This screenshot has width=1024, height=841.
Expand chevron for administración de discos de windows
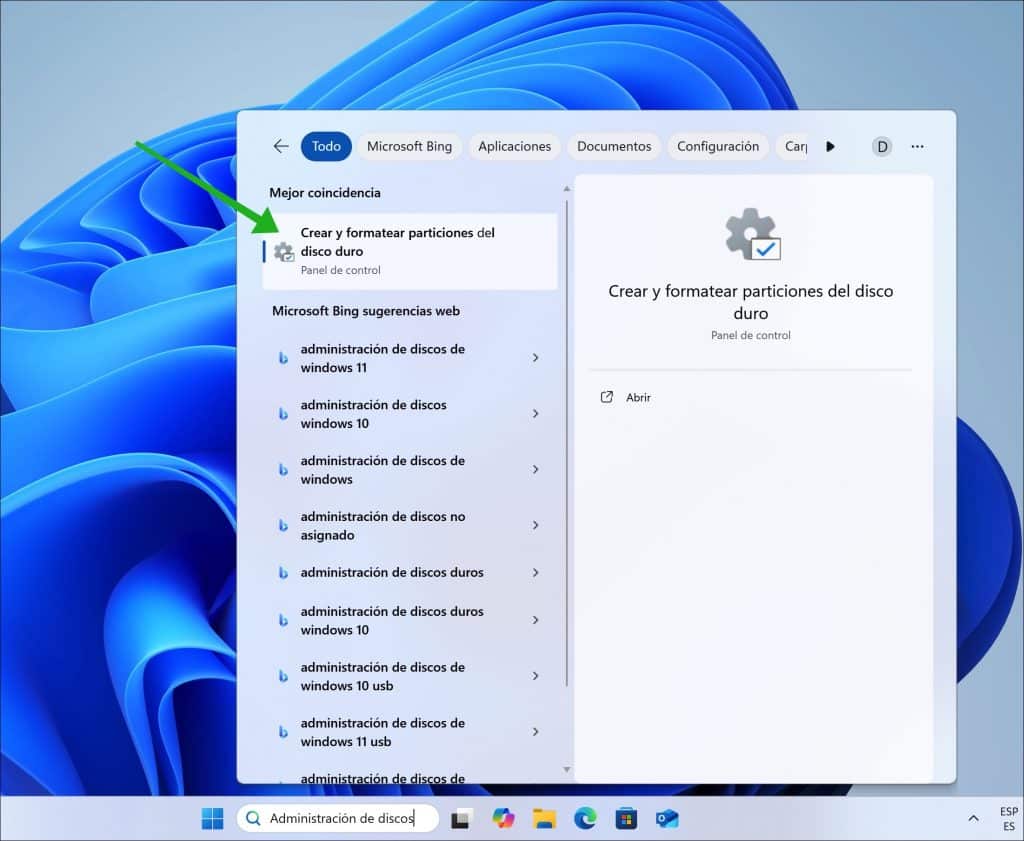[x=536, y=469]
